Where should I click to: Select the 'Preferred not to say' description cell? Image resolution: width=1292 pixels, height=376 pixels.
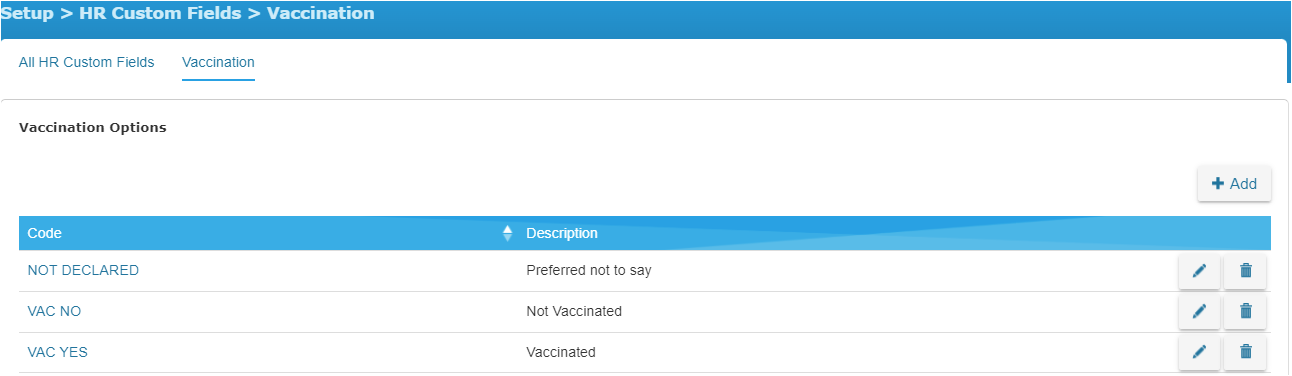point(589,270)
